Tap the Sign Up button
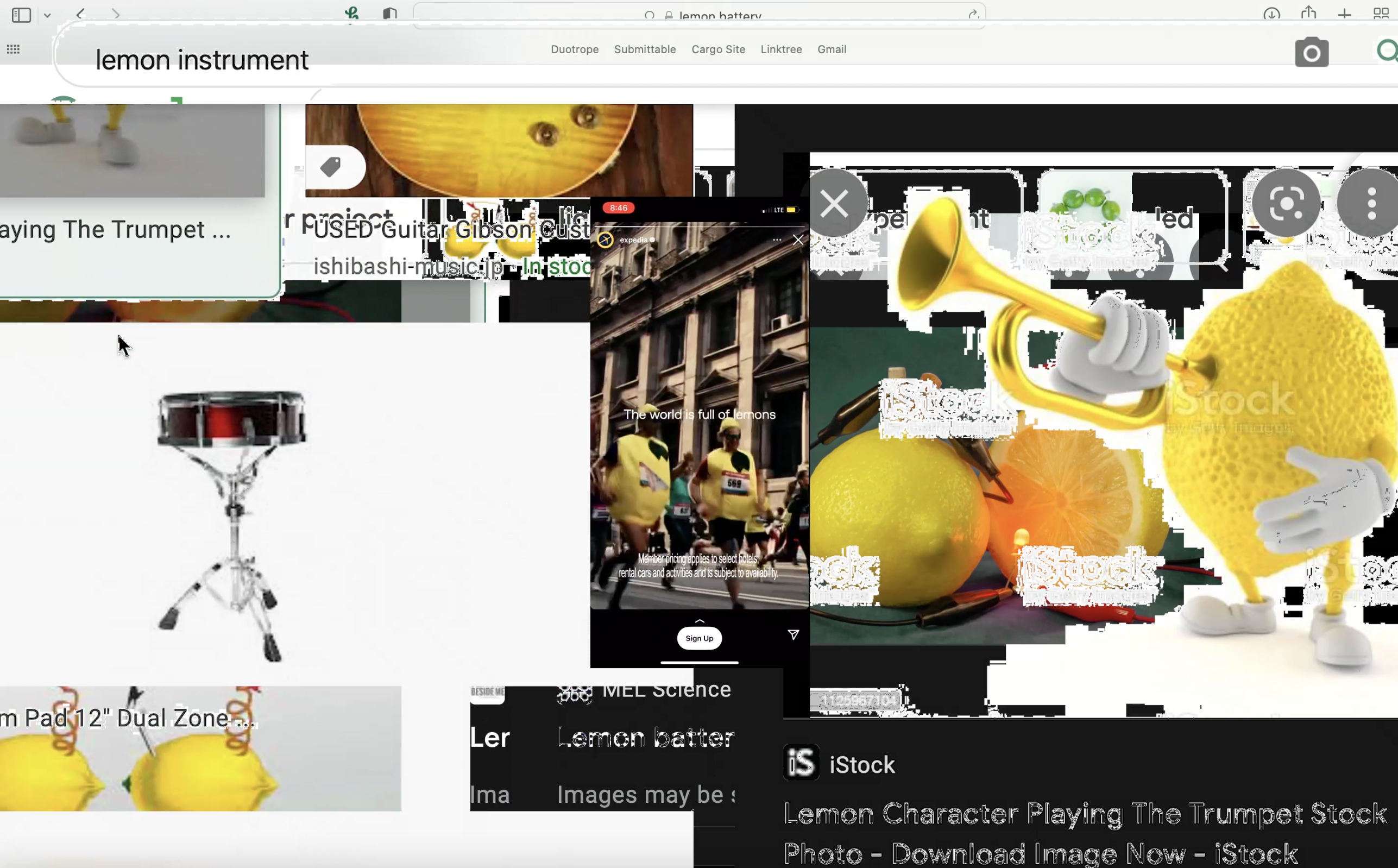 point(699,638)
